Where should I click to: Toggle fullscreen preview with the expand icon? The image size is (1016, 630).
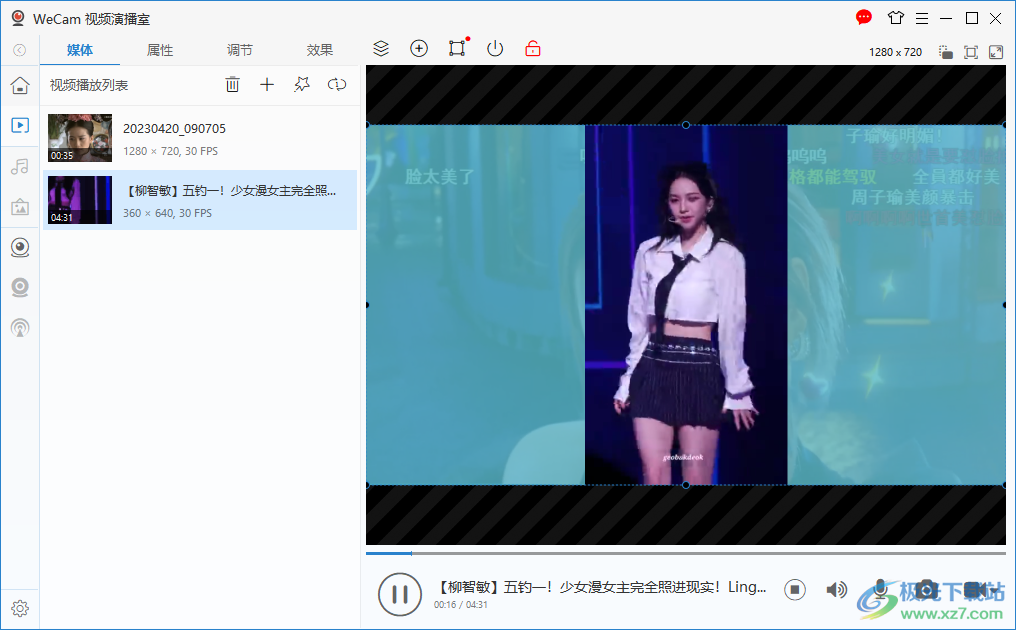(x=995, y=51)
